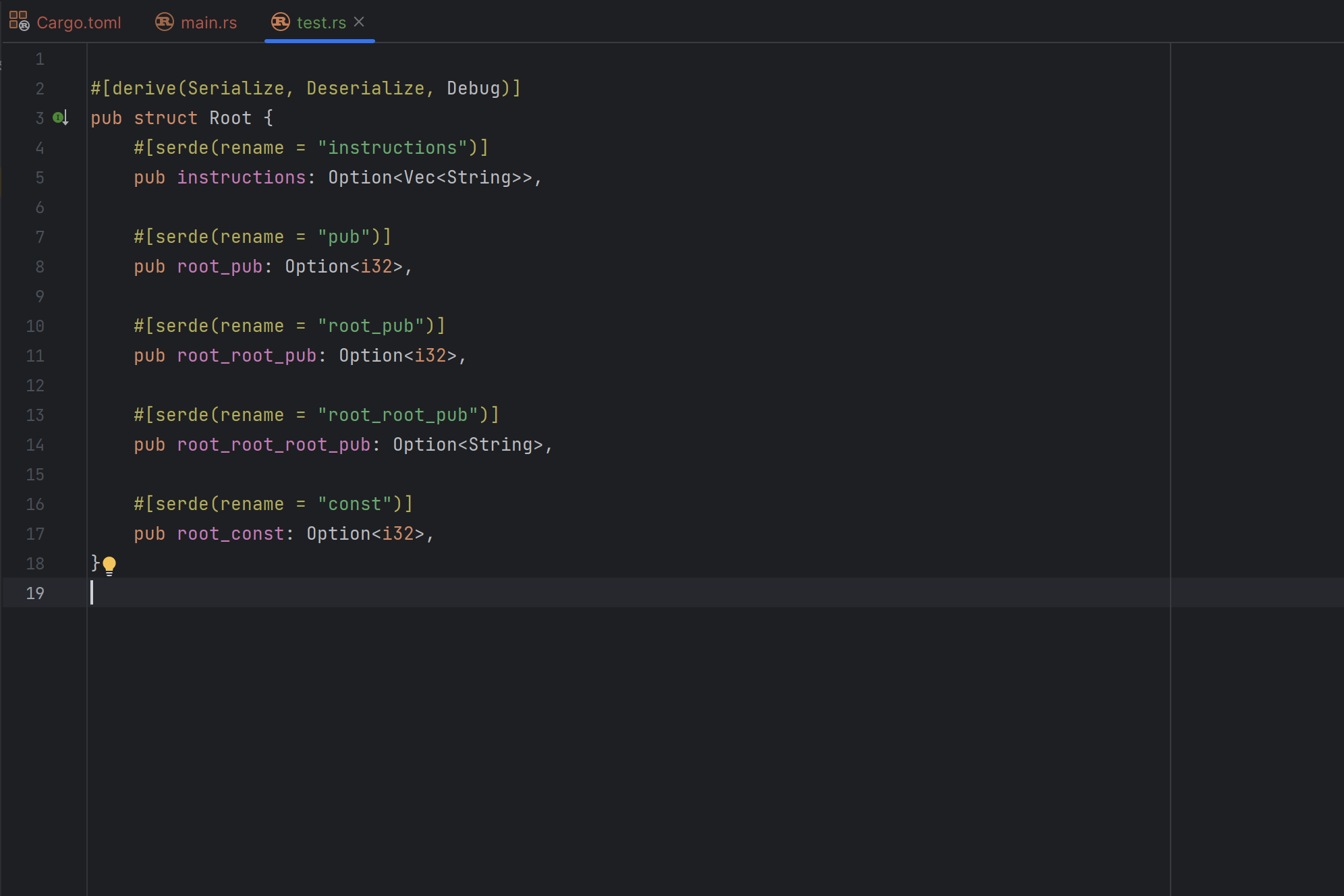The width and height of the screenshot is (1344, 896).
Task: Click the Option<Vec<String>> type on line 5
Action: point(430,177)
